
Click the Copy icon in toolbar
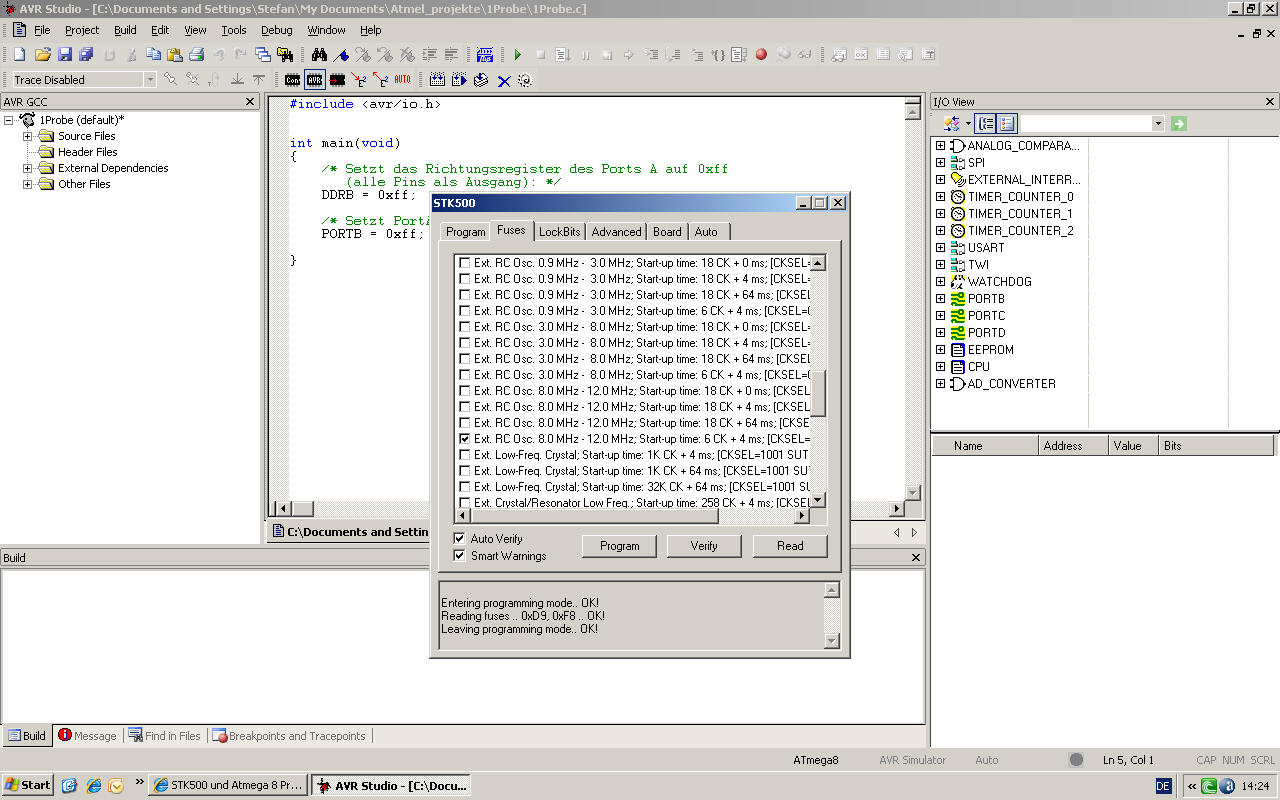(153, 55)
